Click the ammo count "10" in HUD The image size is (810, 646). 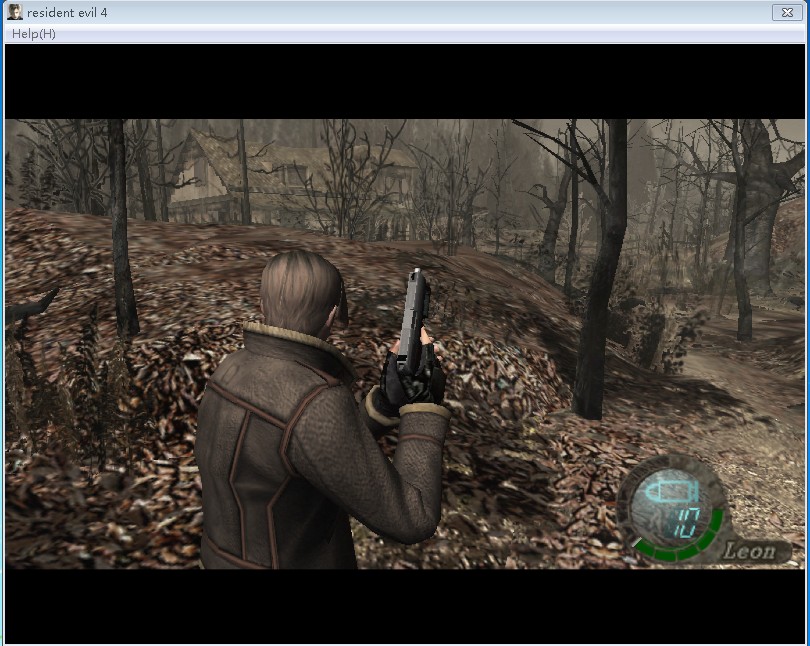686,522
